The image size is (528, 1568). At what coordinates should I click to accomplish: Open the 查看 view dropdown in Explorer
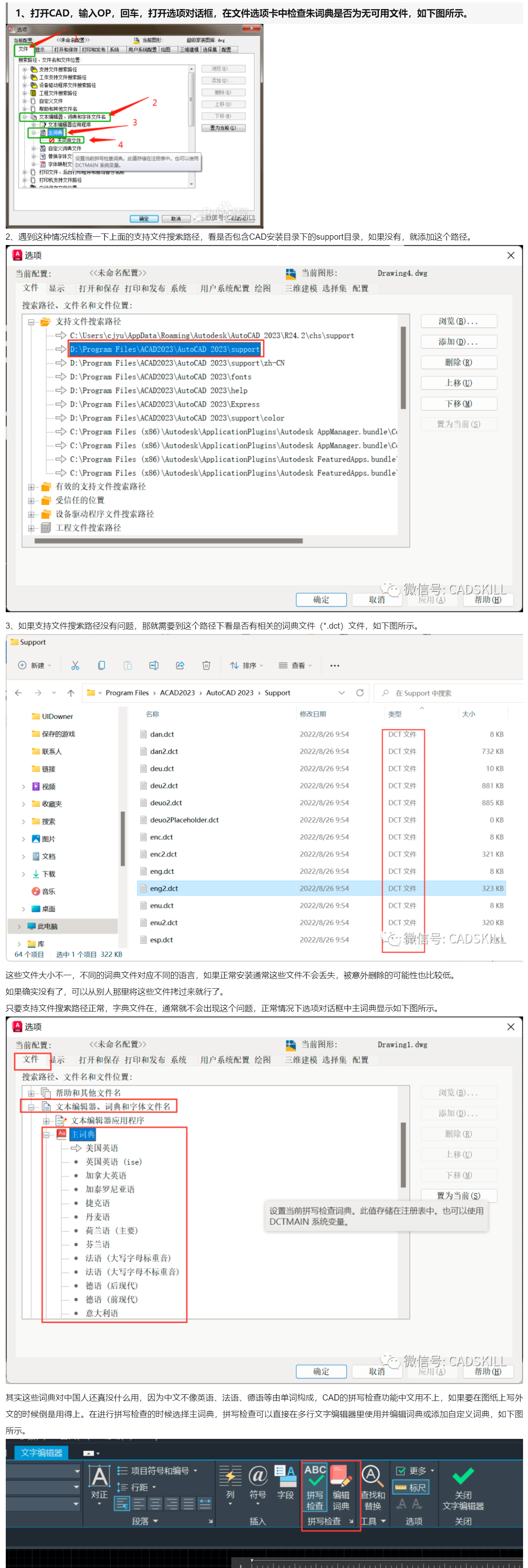pyautogui.click(x=295, y=665)
